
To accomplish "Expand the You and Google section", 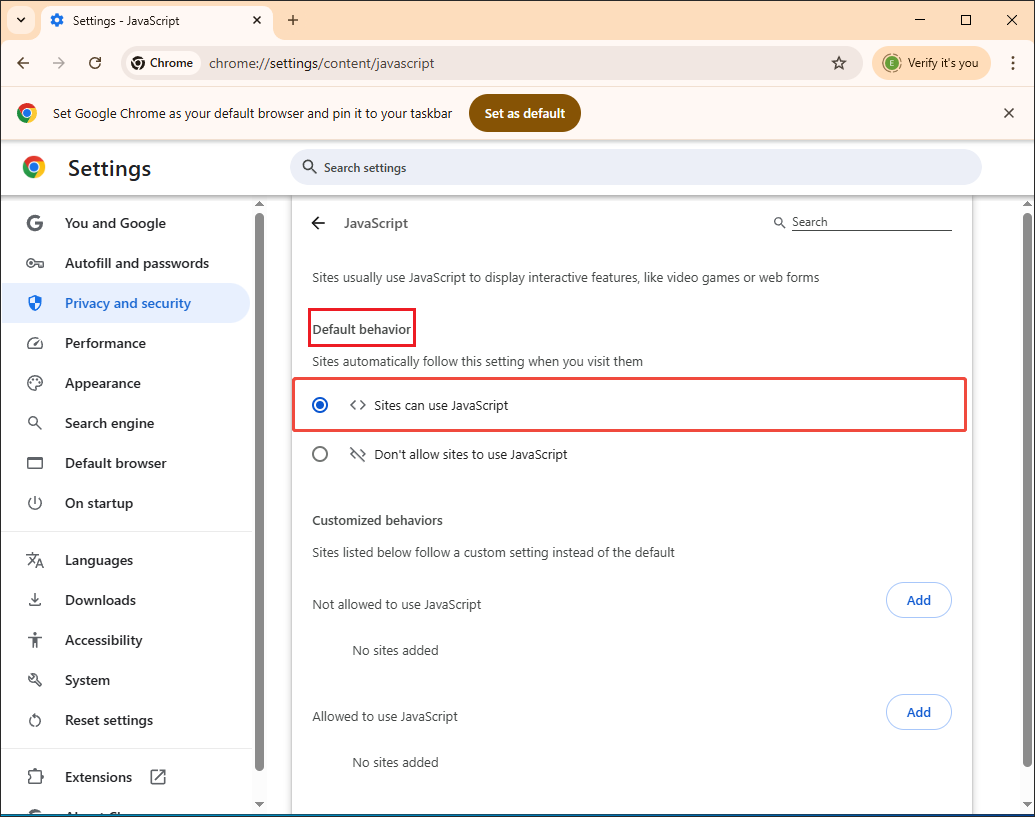I will (x=114, y=223).
